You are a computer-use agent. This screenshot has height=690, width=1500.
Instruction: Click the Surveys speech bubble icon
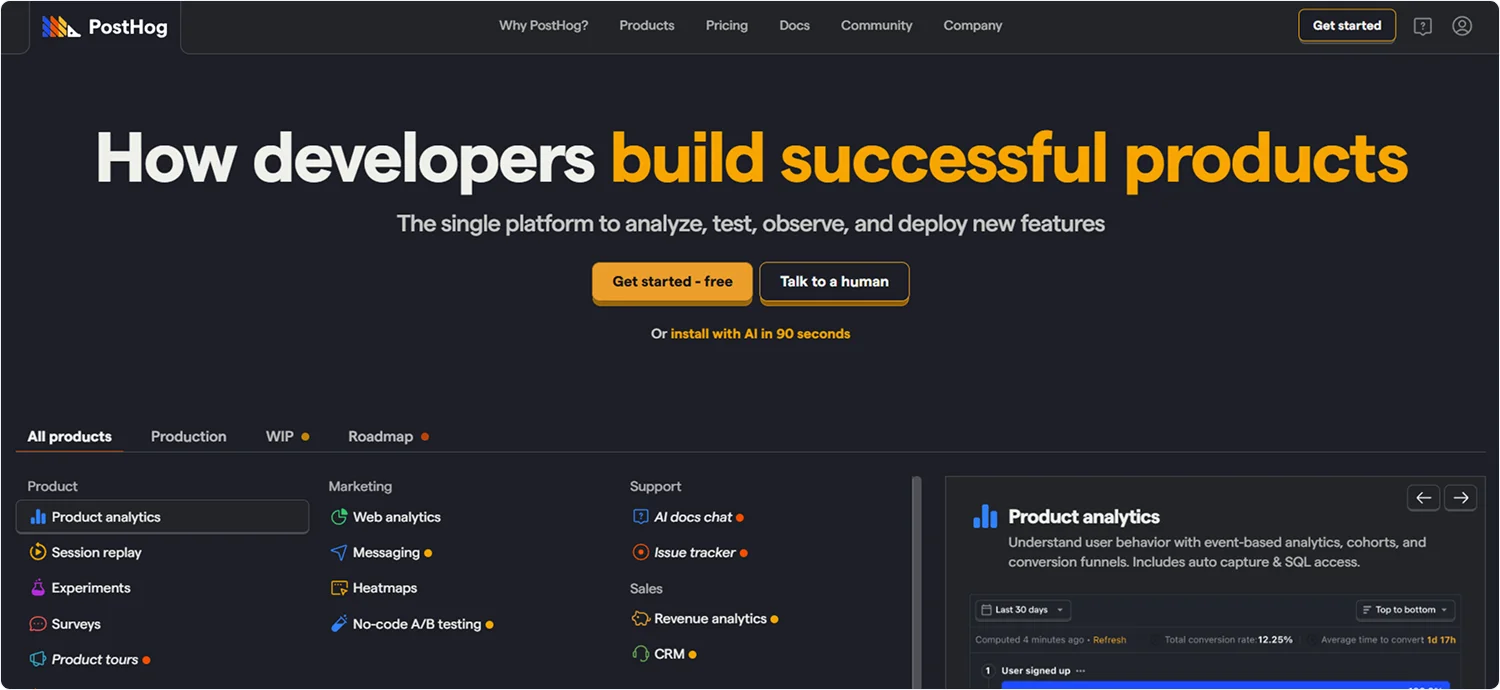(38, 624)
